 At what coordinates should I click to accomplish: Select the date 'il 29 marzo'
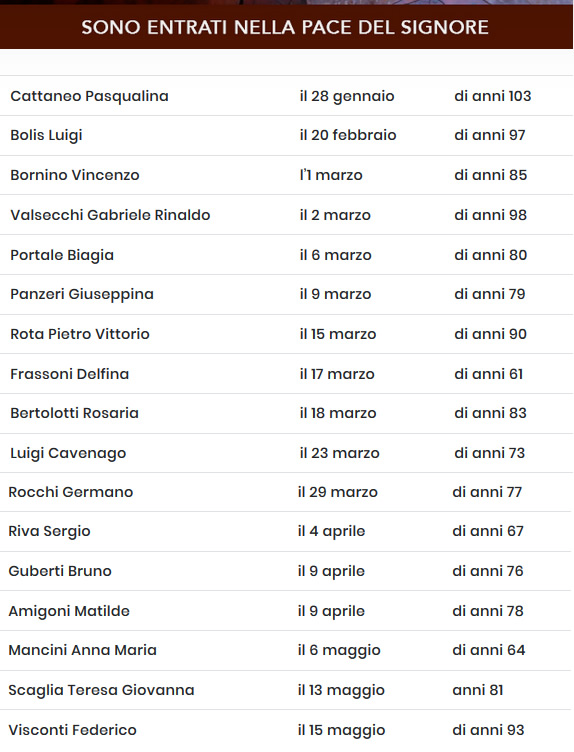[337, 492]
